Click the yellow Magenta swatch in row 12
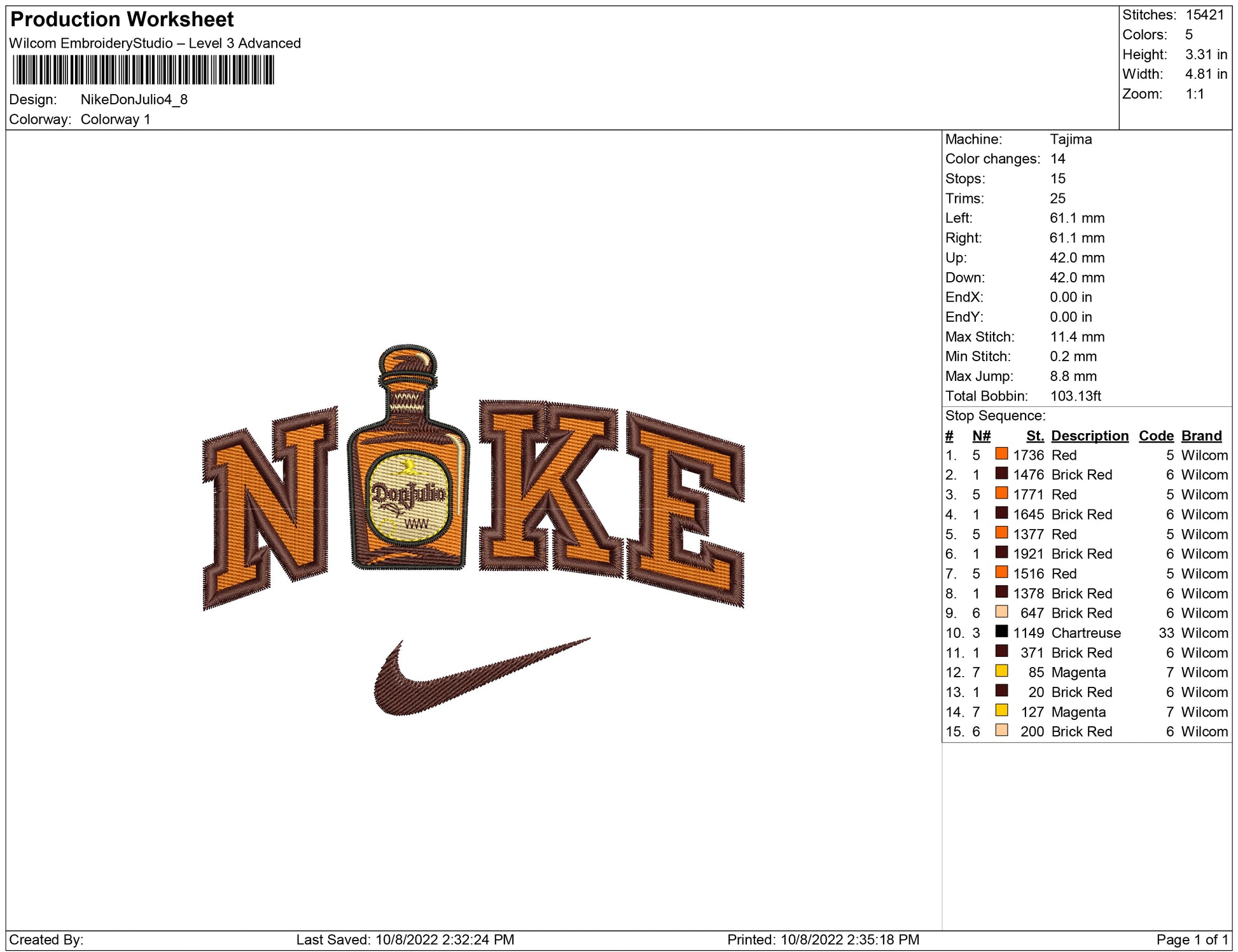Screen dimensions: 1238x952 (1001, 671)
